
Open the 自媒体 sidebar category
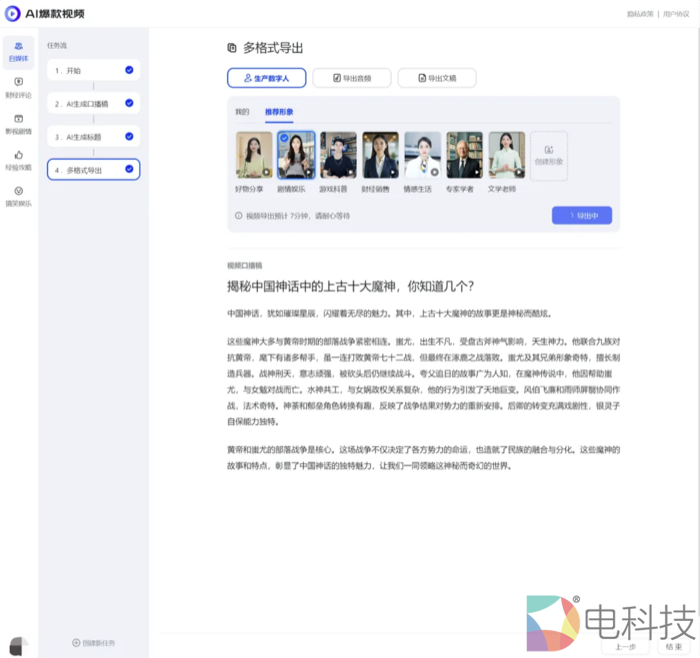coord(18,51)
